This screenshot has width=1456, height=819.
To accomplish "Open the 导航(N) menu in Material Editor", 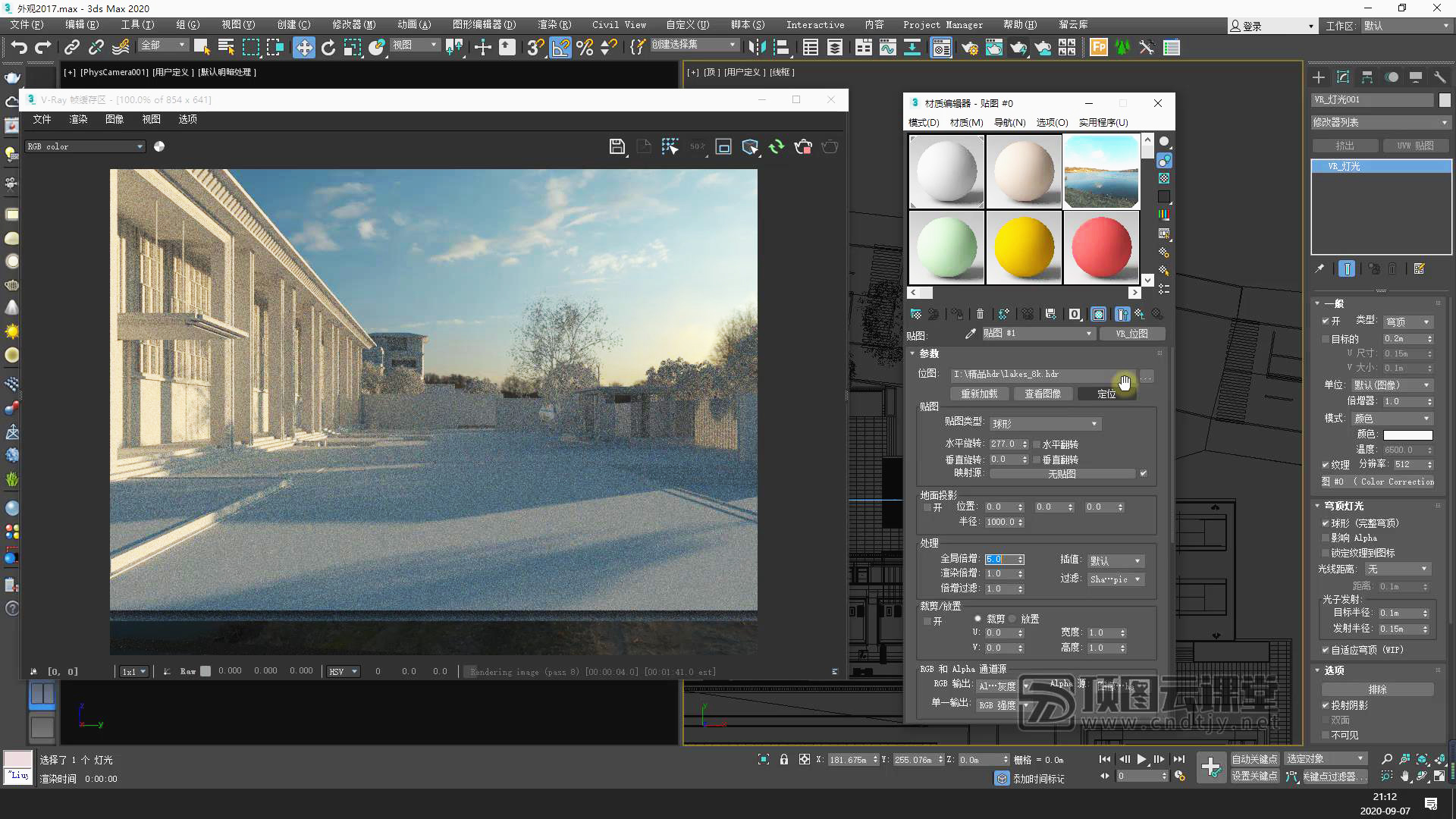I will tap(1009, 122).
